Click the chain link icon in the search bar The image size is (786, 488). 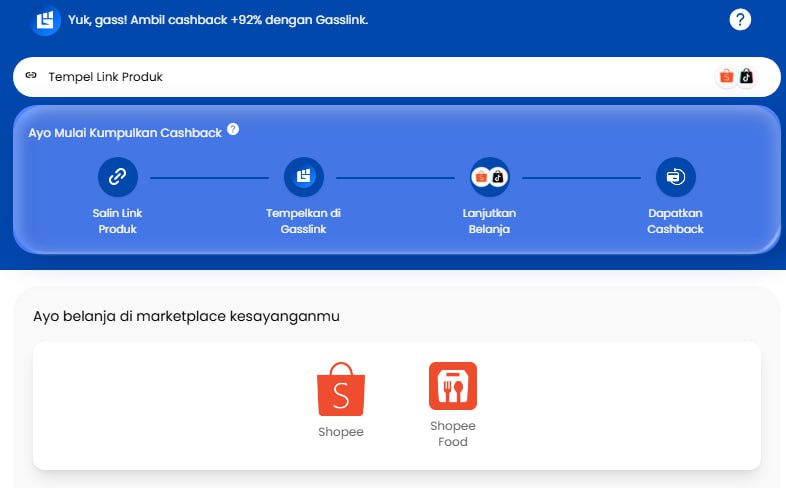pos(31,76)
